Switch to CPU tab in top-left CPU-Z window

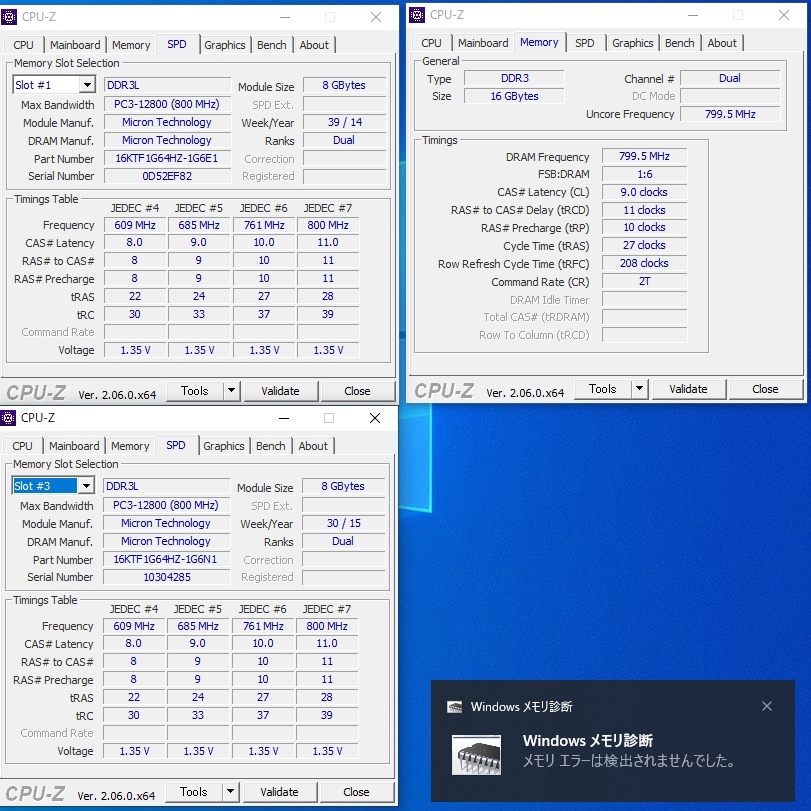tap(23, 45)
